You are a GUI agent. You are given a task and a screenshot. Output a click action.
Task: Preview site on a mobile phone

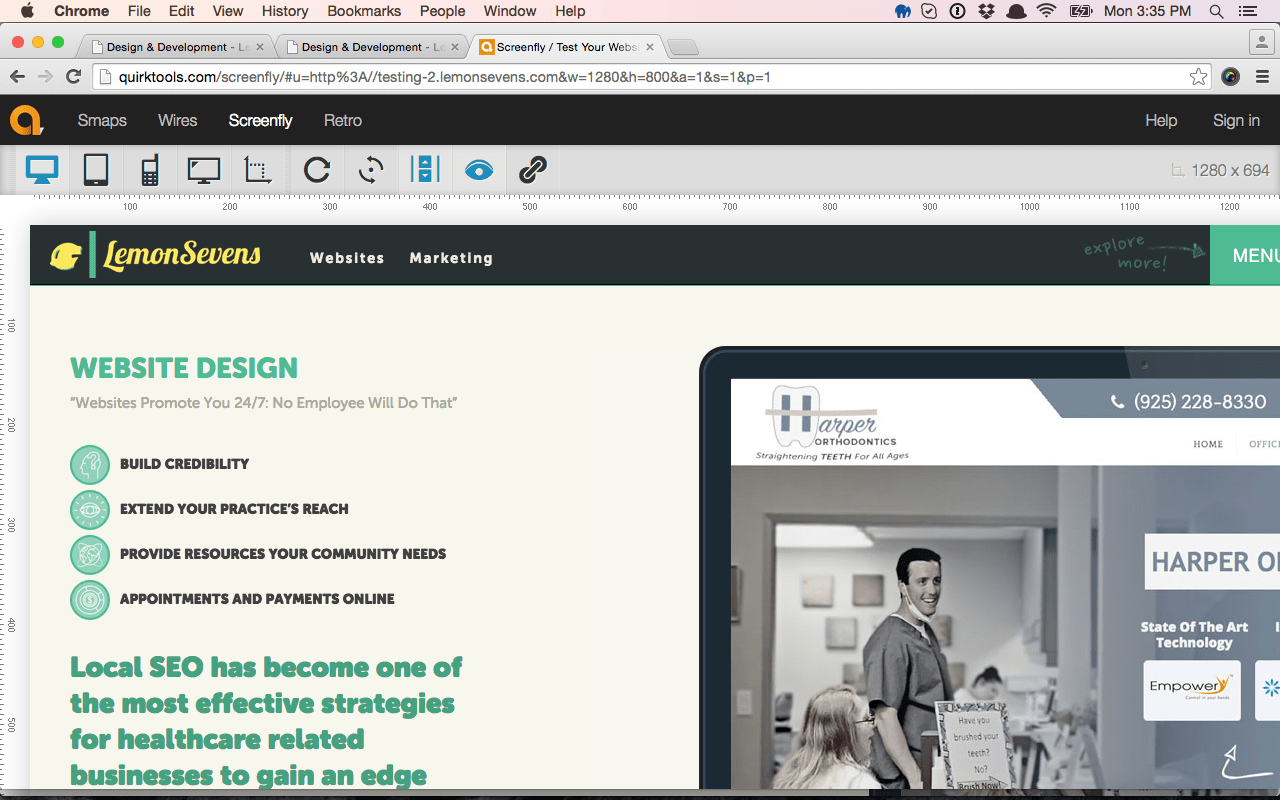coord(148,169)
